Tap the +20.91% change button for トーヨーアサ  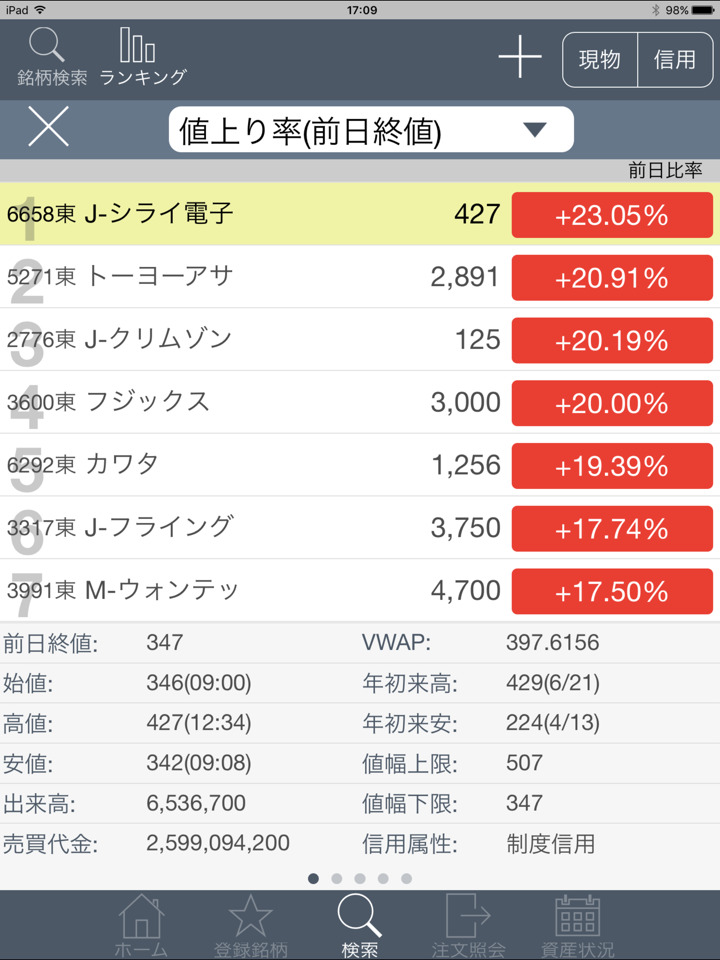pos(612,277)
